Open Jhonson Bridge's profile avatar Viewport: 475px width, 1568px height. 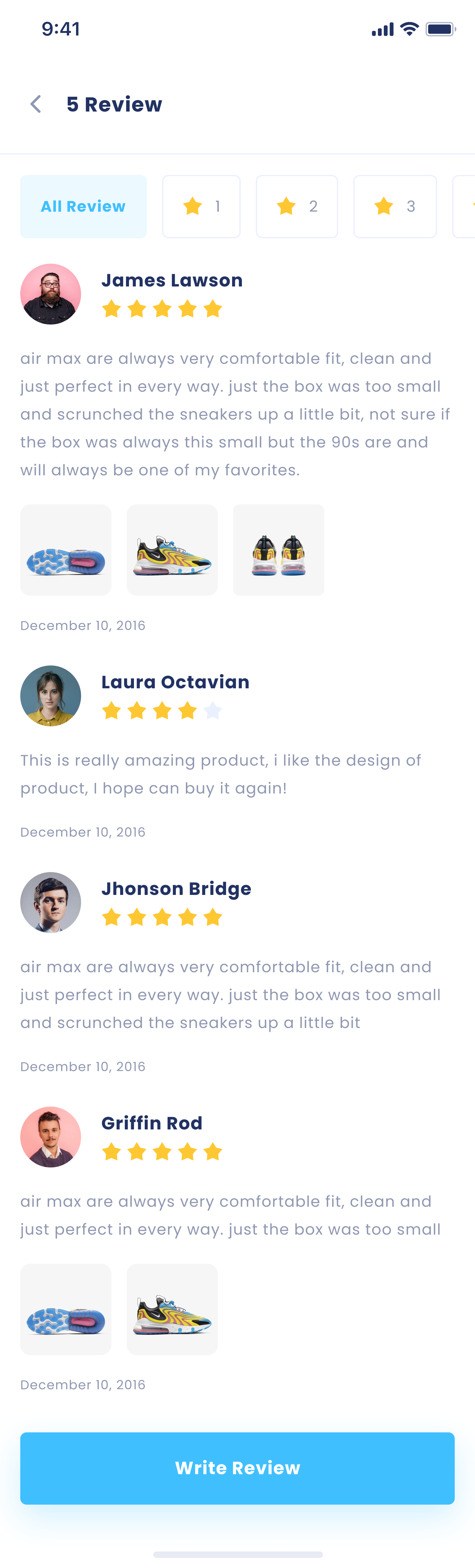point(50,902)
